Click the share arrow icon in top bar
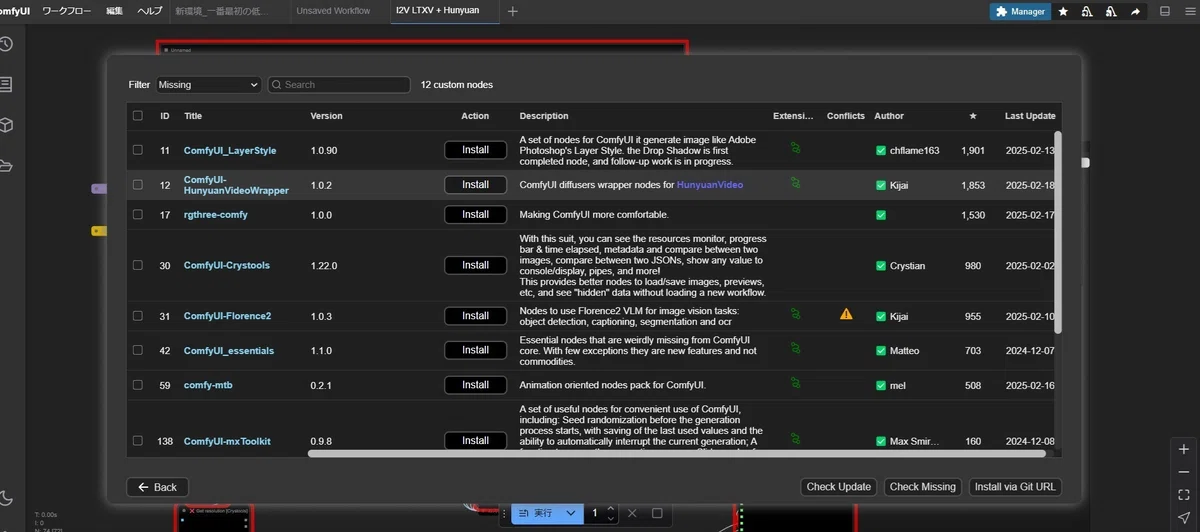1200x532 pixels. [1135, 11]
